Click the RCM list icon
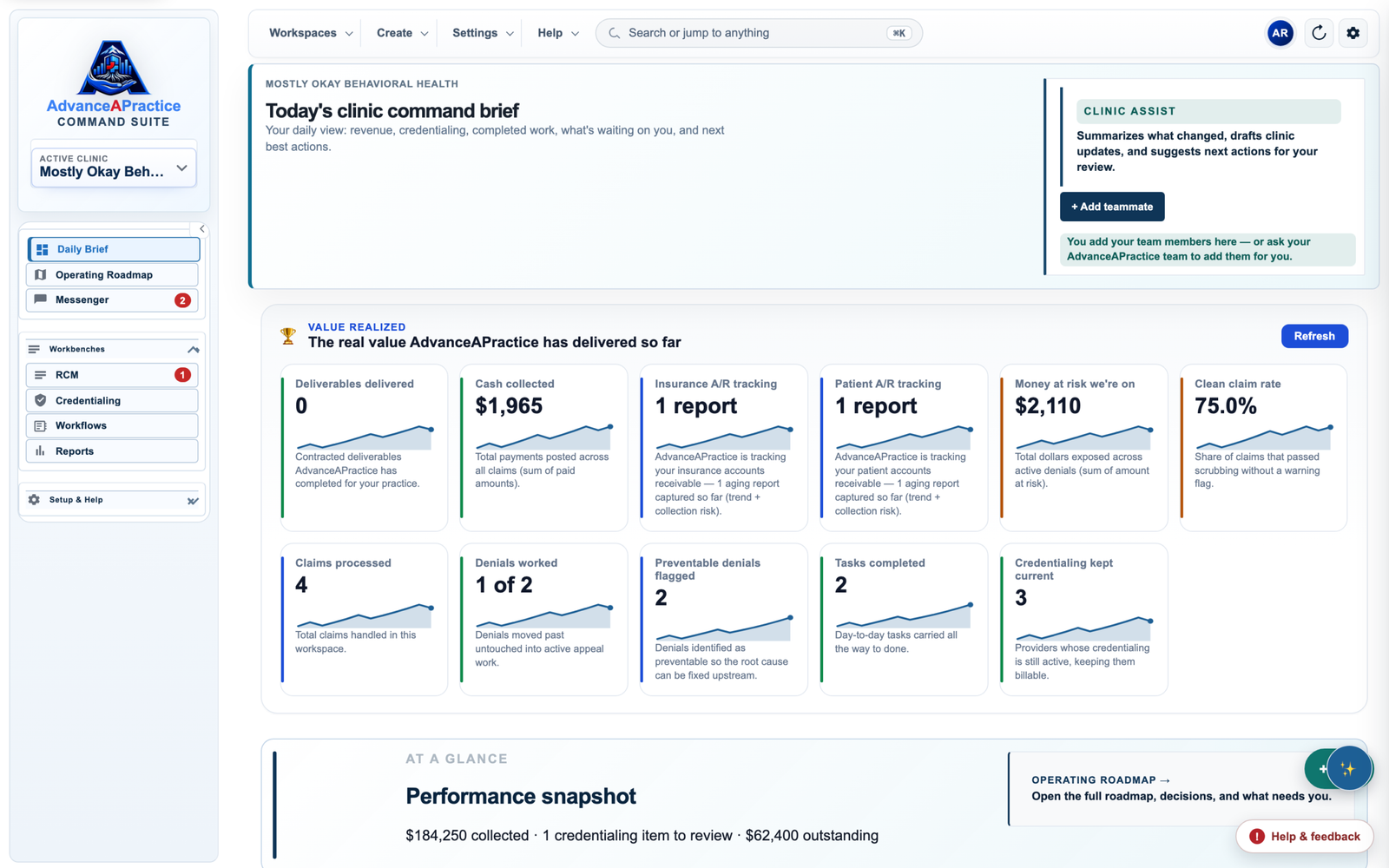 click(x=40, y=375)
